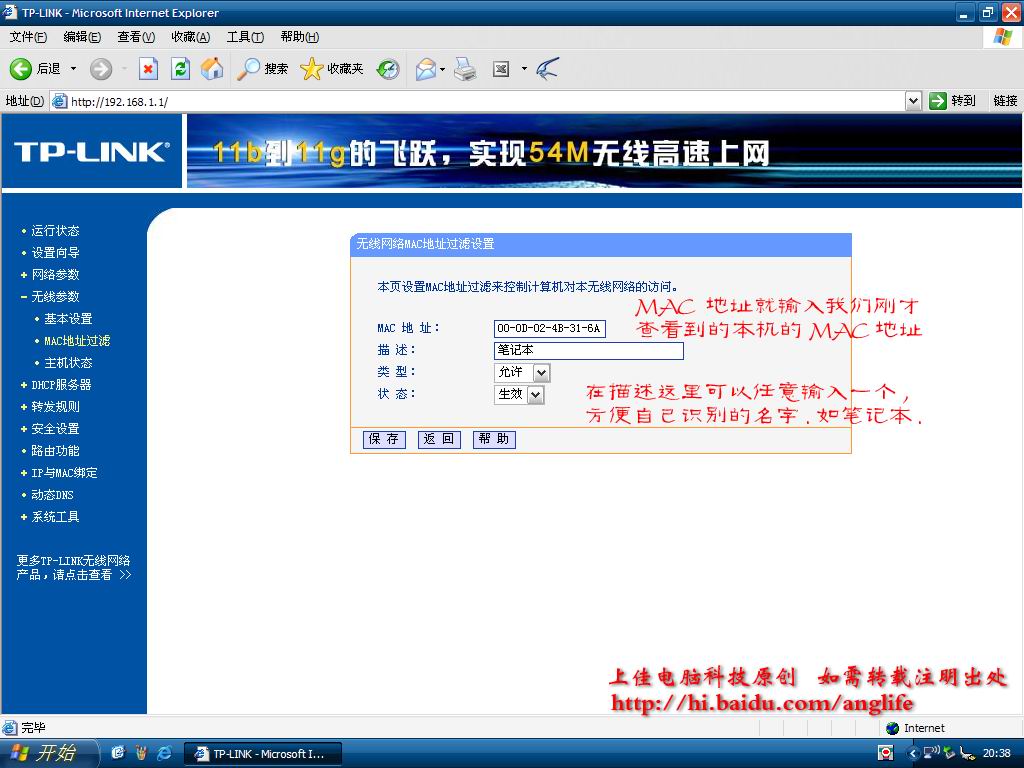Open the 收藏(A) menu
The image size is (1024, 768).
point(190,37)
